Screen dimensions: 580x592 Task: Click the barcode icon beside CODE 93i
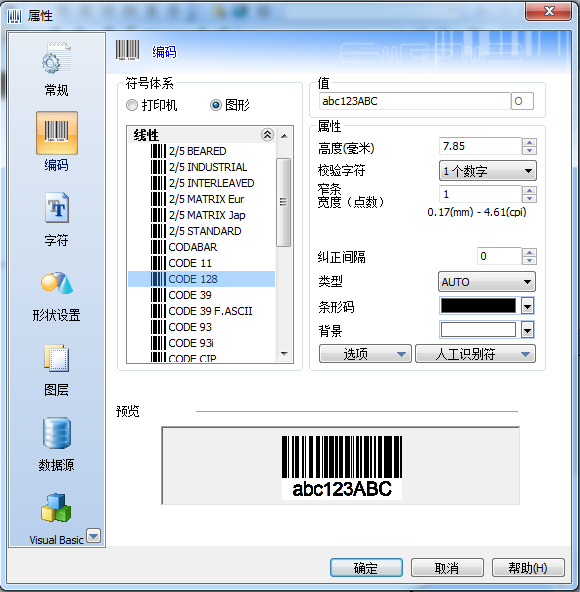click(158, 343)
